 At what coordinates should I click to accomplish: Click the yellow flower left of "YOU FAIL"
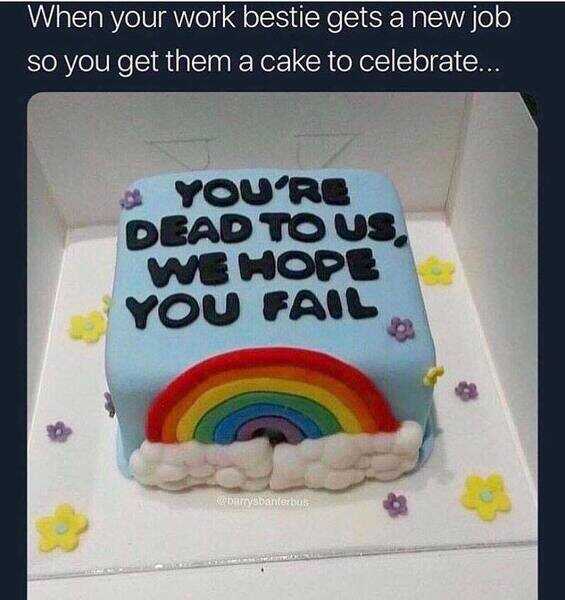click(88, 327)
